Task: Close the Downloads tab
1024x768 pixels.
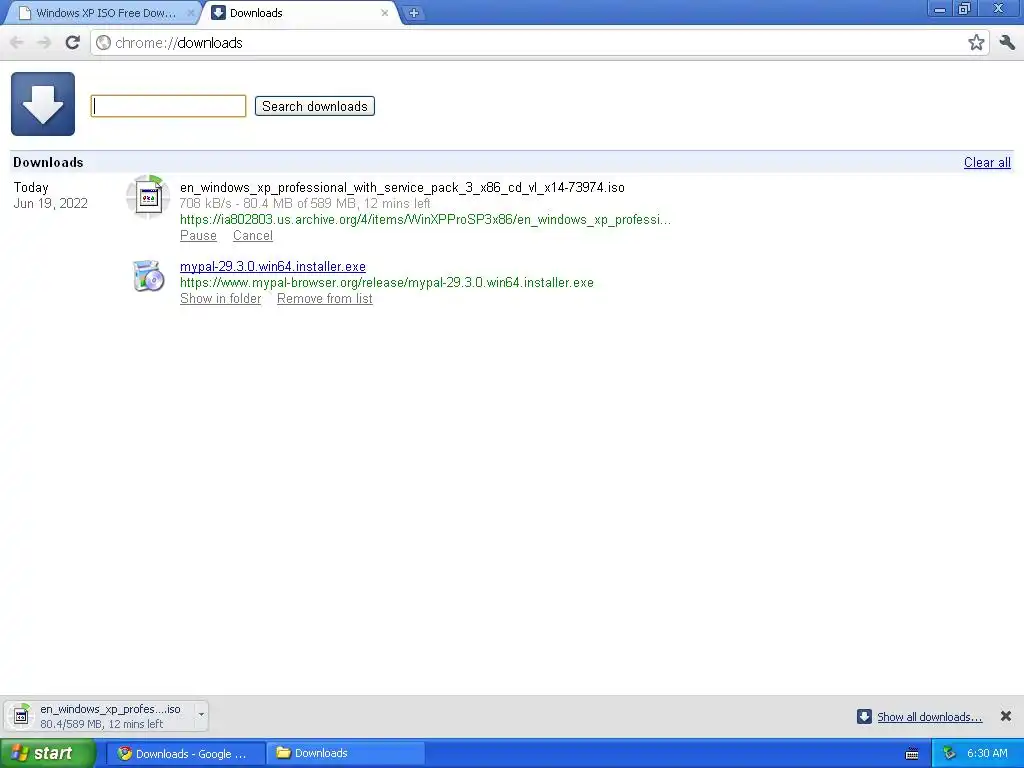Action: click(385, 13)
